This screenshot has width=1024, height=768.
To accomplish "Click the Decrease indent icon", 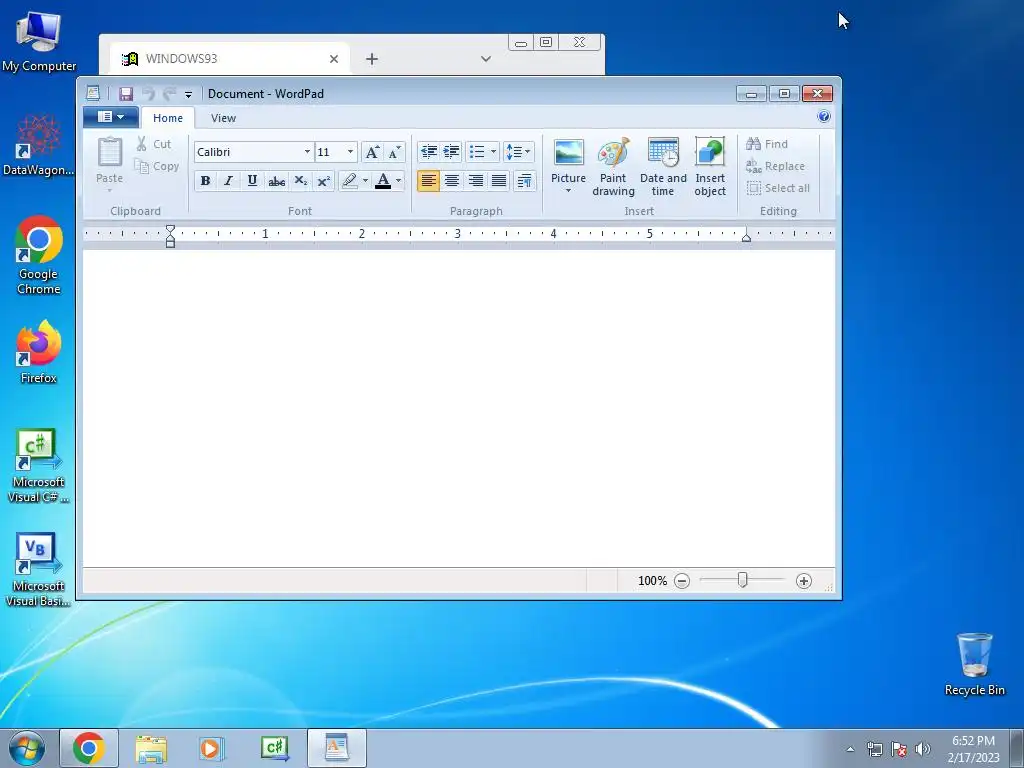I will tap(428, 152).
